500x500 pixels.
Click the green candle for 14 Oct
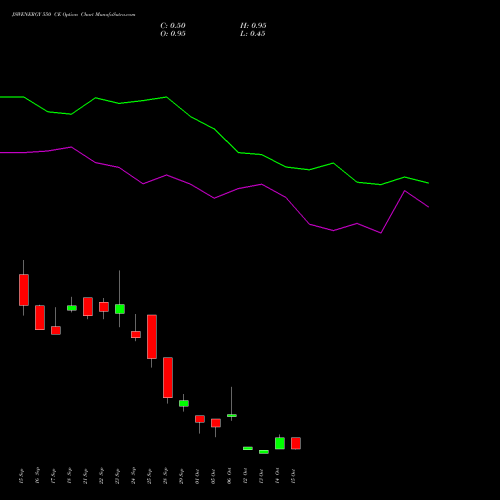click(280, 443)
